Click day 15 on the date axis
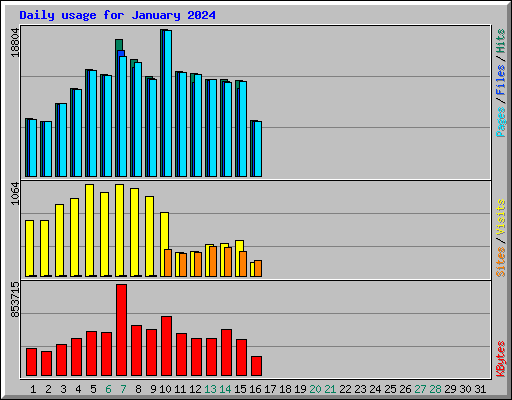Viewport: 512px width, 400px height. point(240,389)
